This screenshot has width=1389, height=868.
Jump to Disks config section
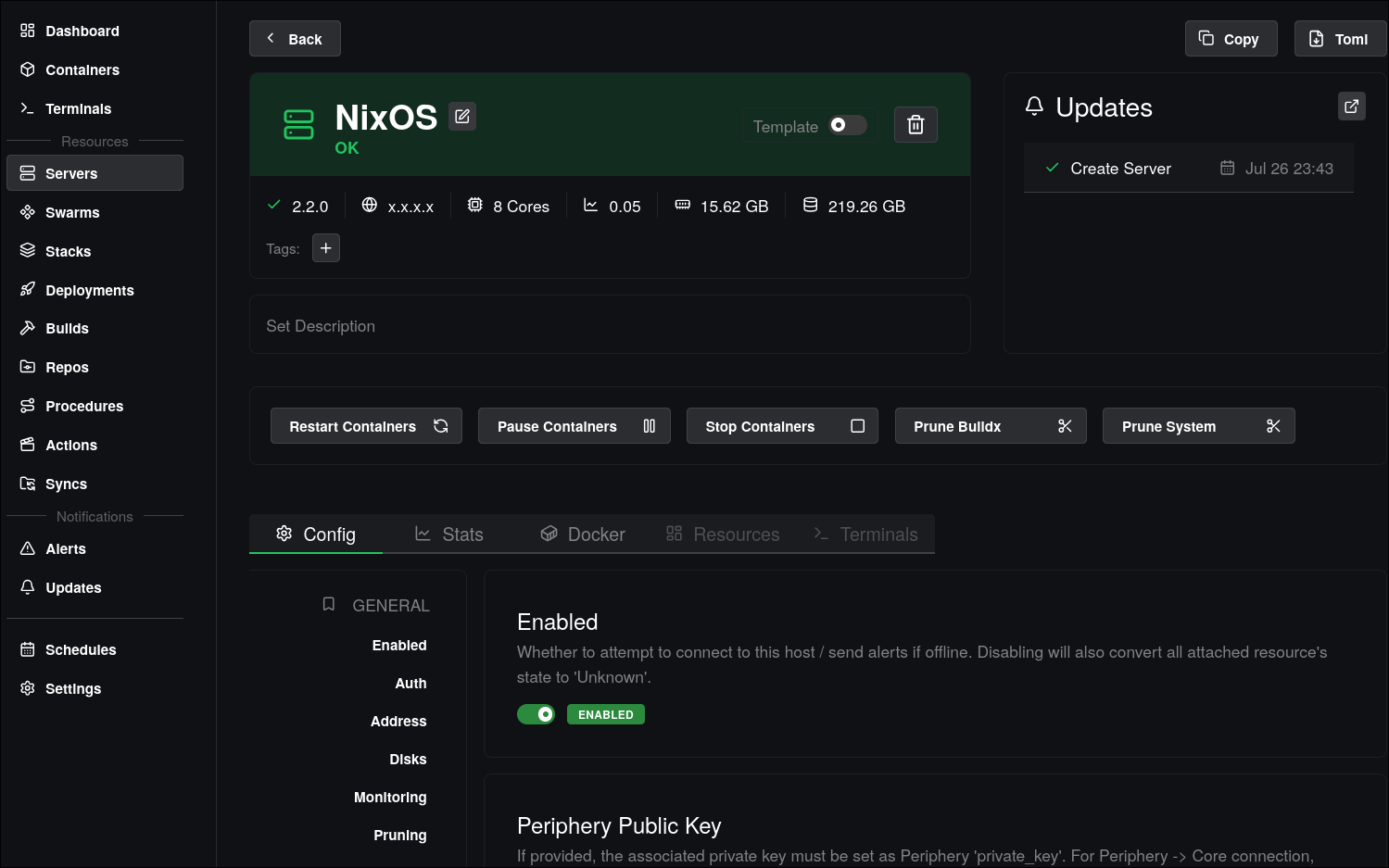(x=408, y=759)
